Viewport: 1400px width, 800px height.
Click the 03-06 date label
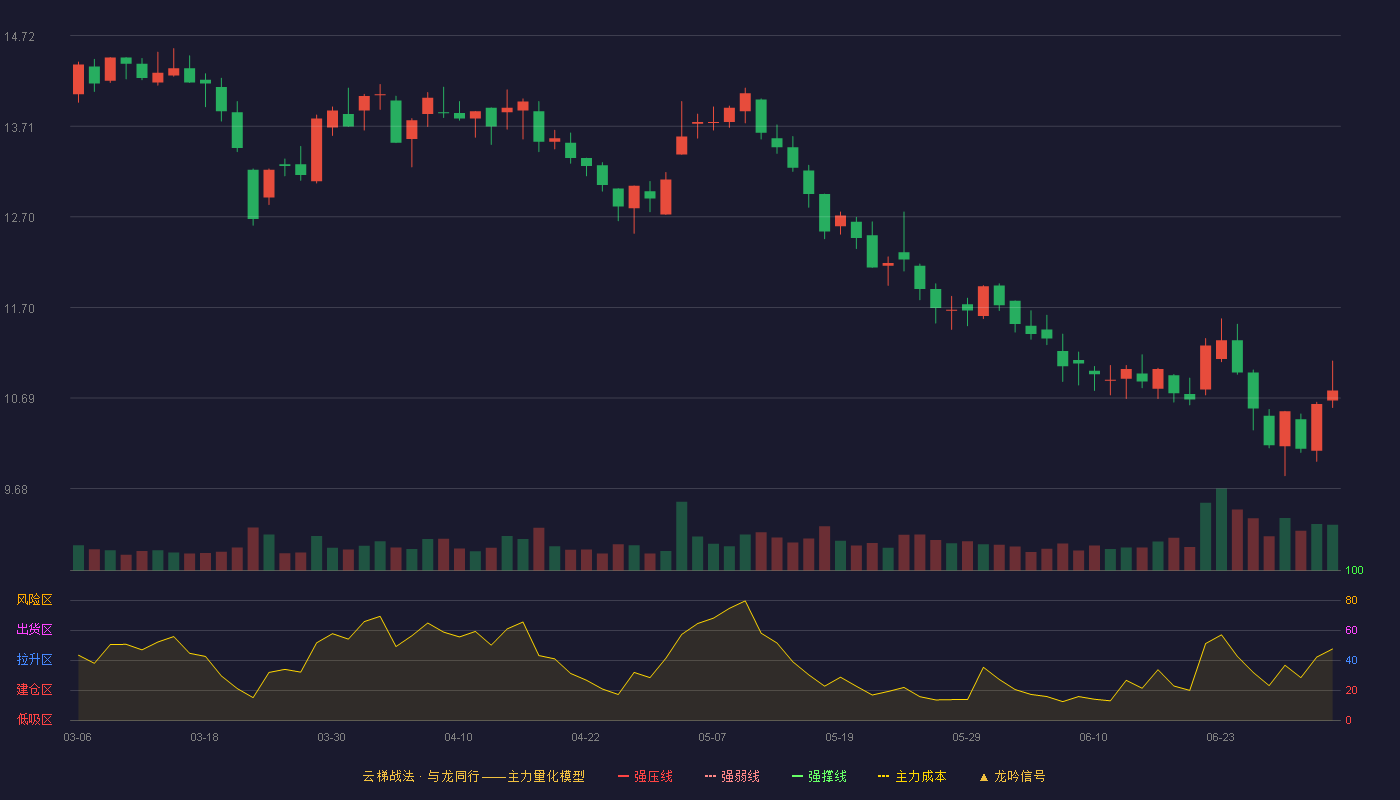click(x=77, y=737)
